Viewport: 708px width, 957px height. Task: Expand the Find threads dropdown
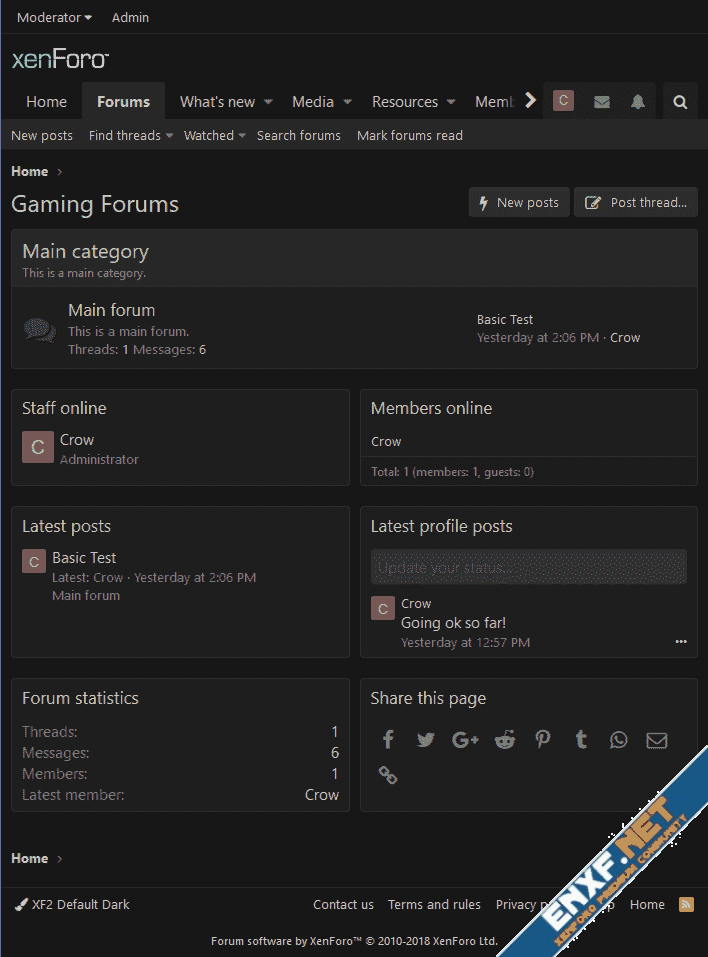click(130, 136)
